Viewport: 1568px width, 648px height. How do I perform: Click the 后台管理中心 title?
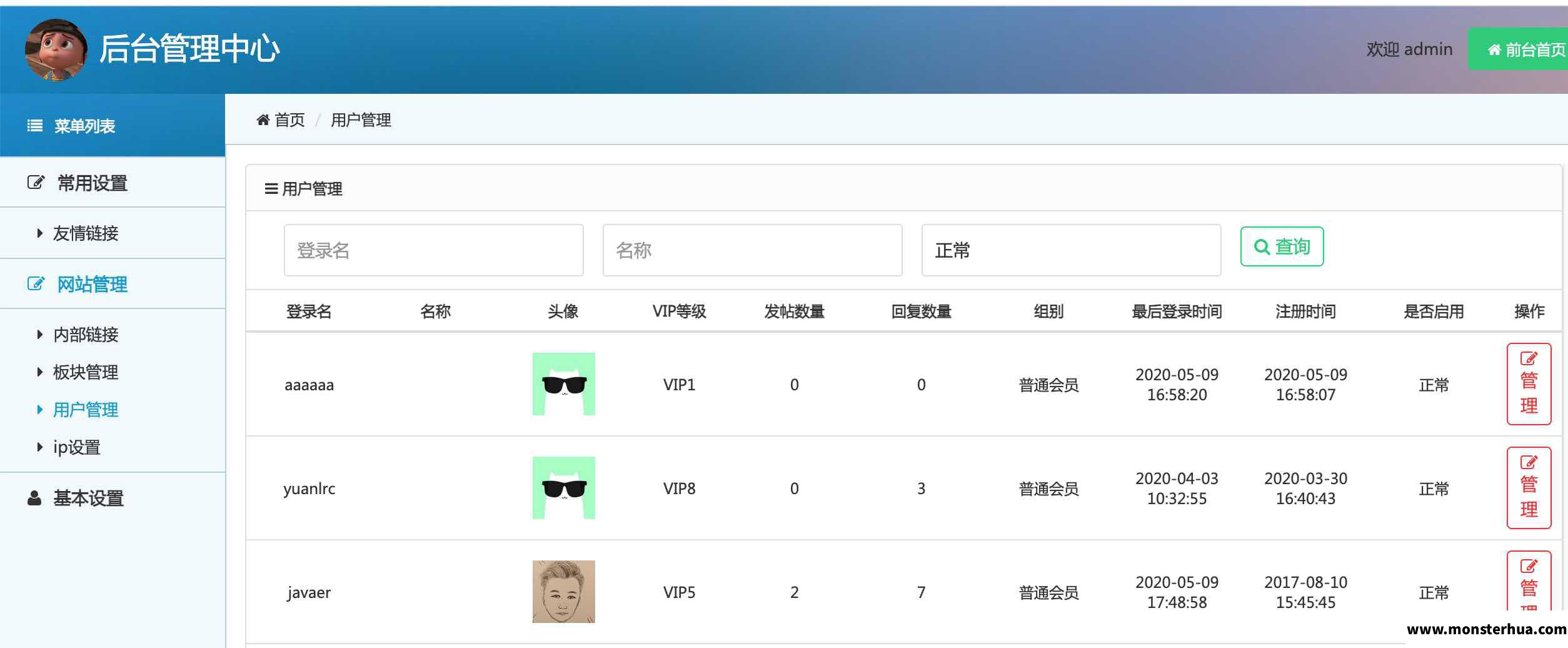click(x=189, y=49)
